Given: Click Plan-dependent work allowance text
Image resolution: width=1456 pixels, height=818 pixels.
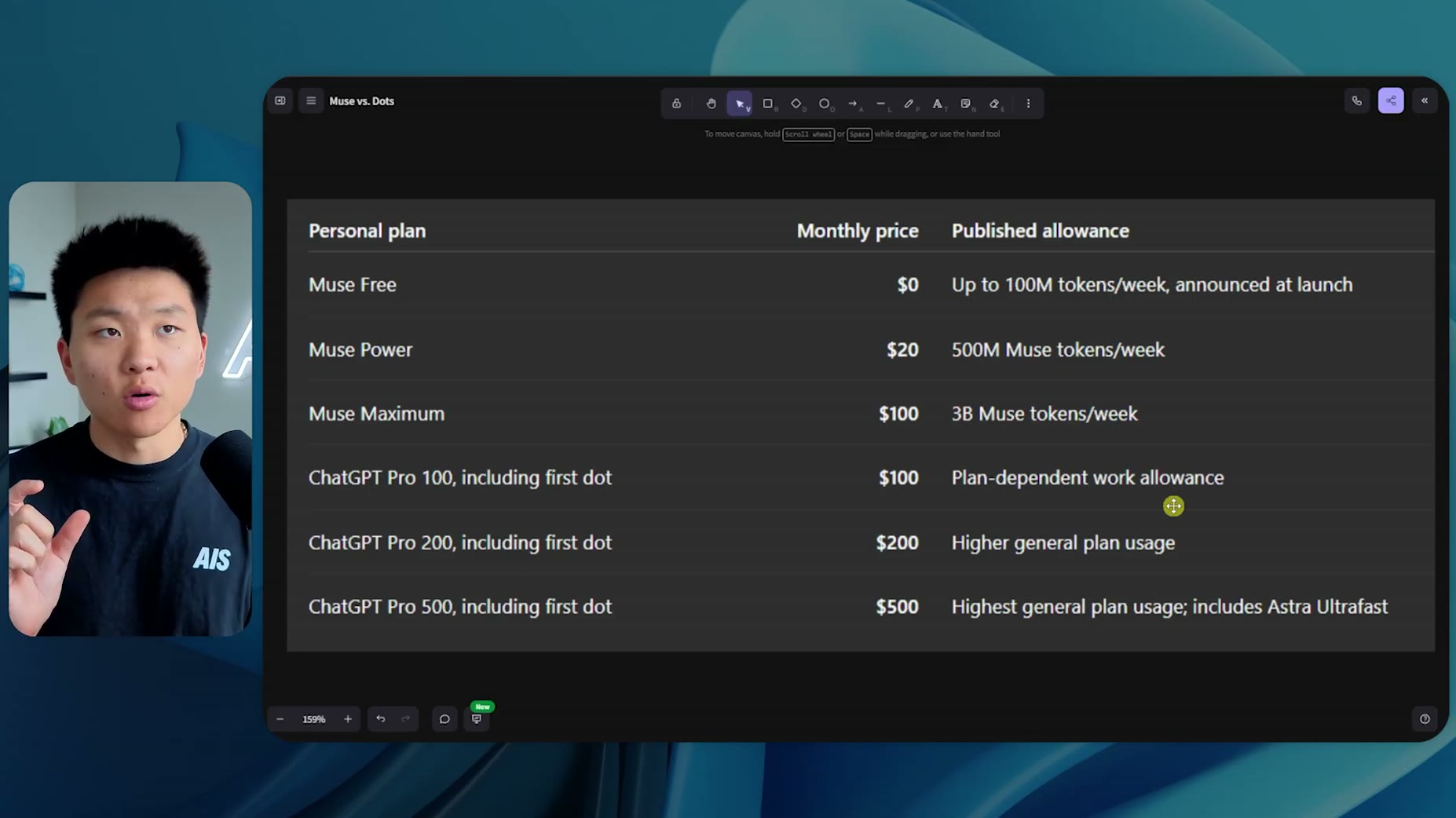Looking at the screenshot, I should coord(1088,478).
